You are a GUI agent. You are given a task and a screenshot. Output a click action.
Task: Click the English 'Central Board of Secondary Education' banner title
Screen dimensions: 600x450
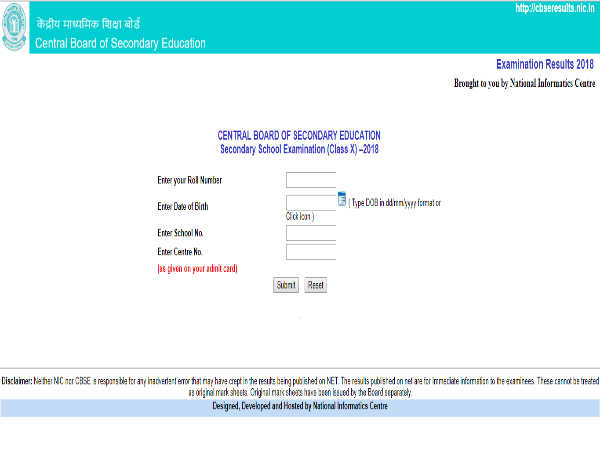click(x=120, y=43)
